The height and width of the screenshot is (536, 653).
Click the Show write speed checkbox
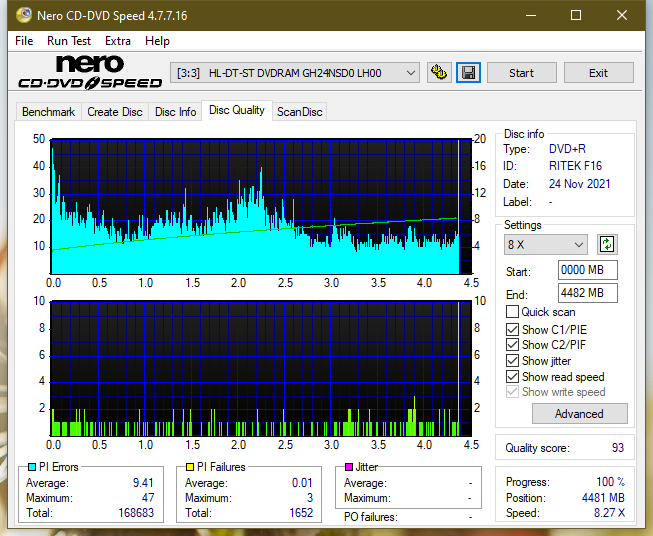pos(512,392)
